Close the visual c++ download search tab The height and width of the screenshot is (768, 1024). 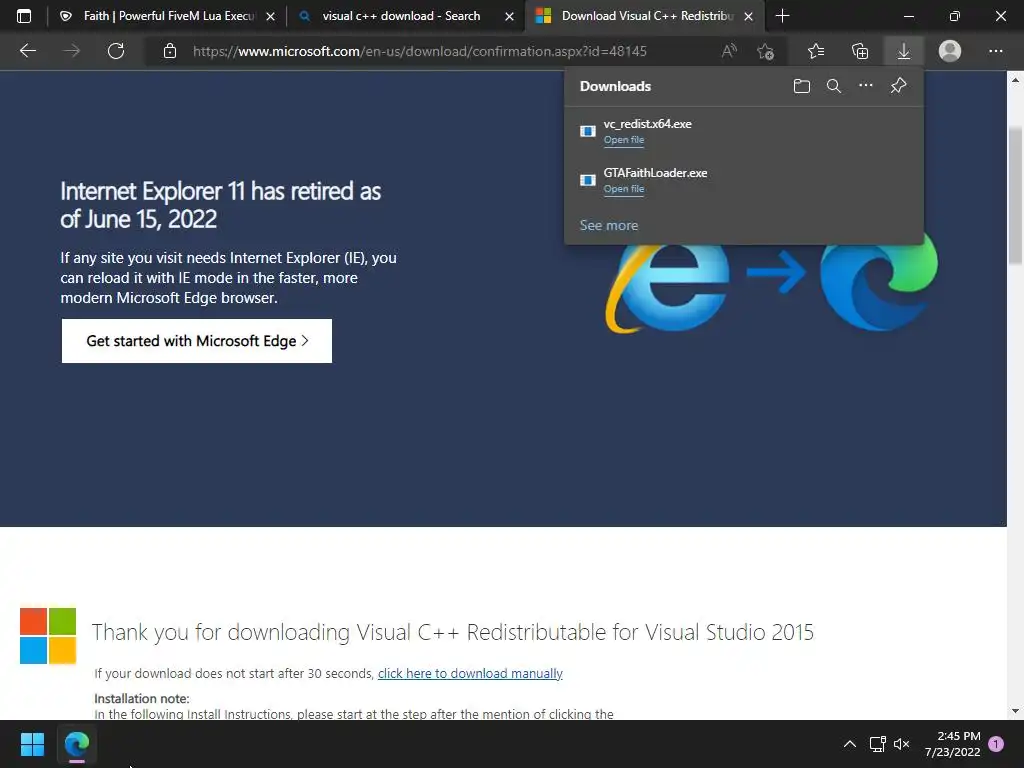click(509, 16)
